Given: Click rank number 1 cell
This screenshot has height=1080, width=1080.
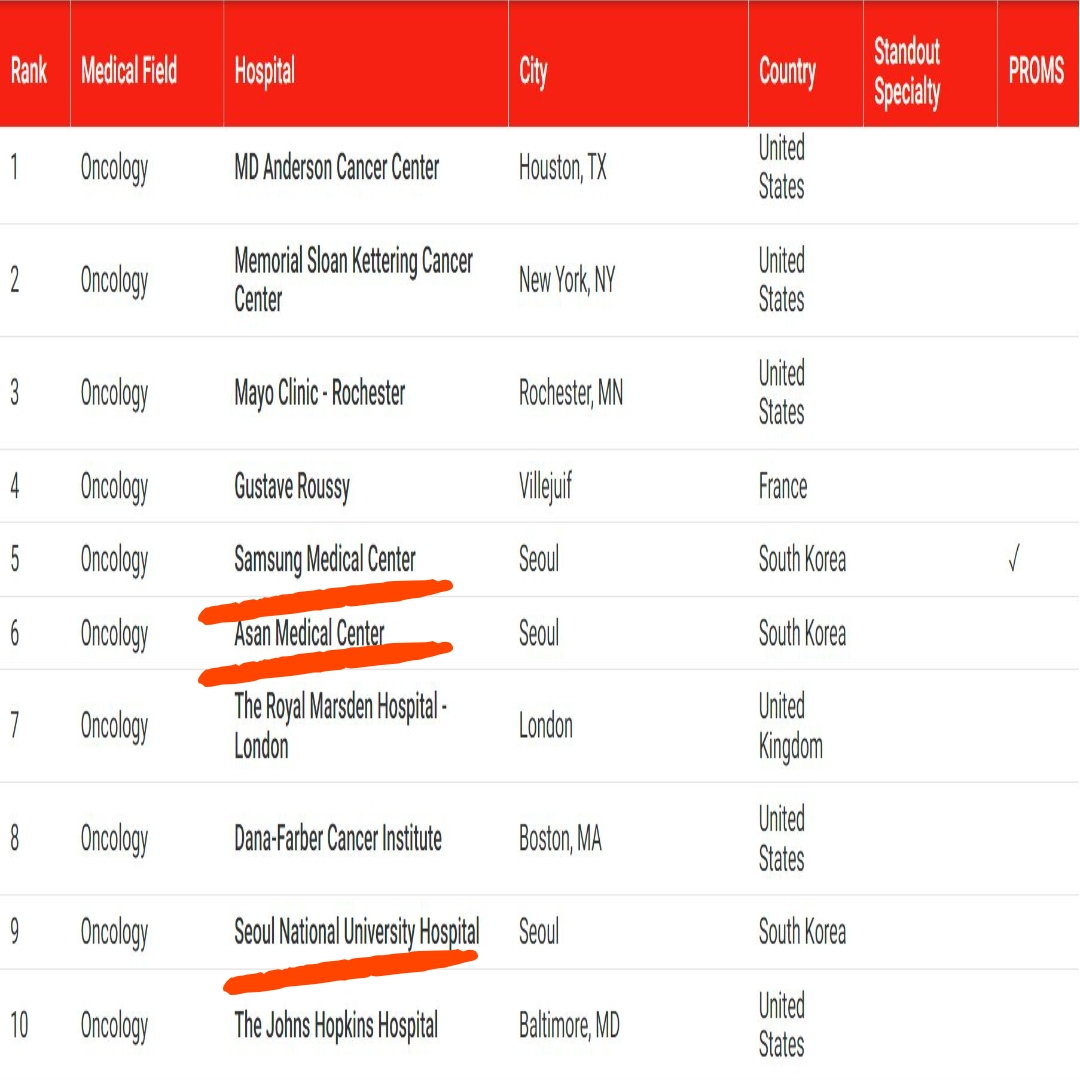Looking at the screenshot, I should pyautogui.click(x=14, y=167).
